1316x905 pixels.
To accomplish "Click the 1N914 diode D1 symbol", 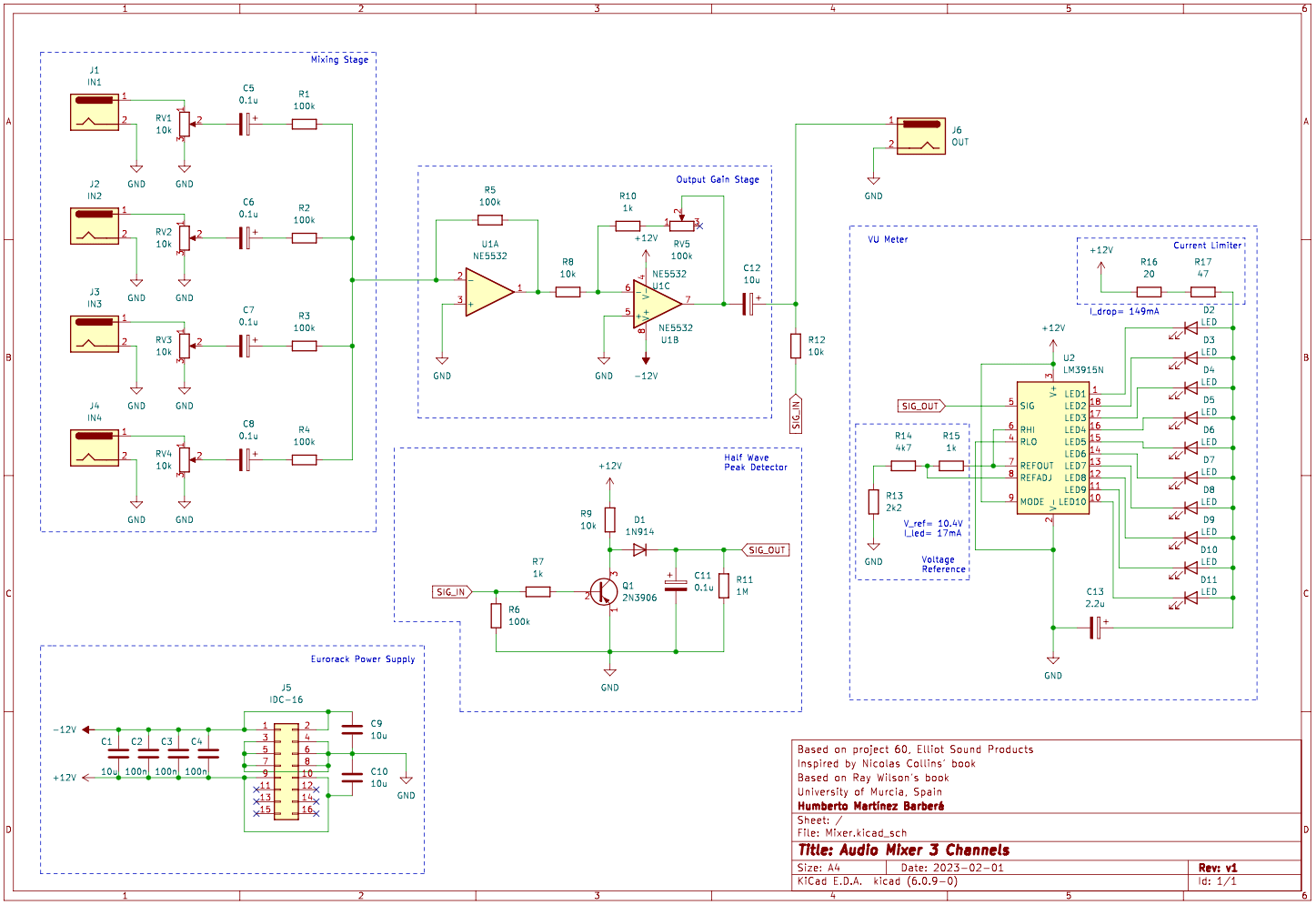I will (x=639, y=548).
